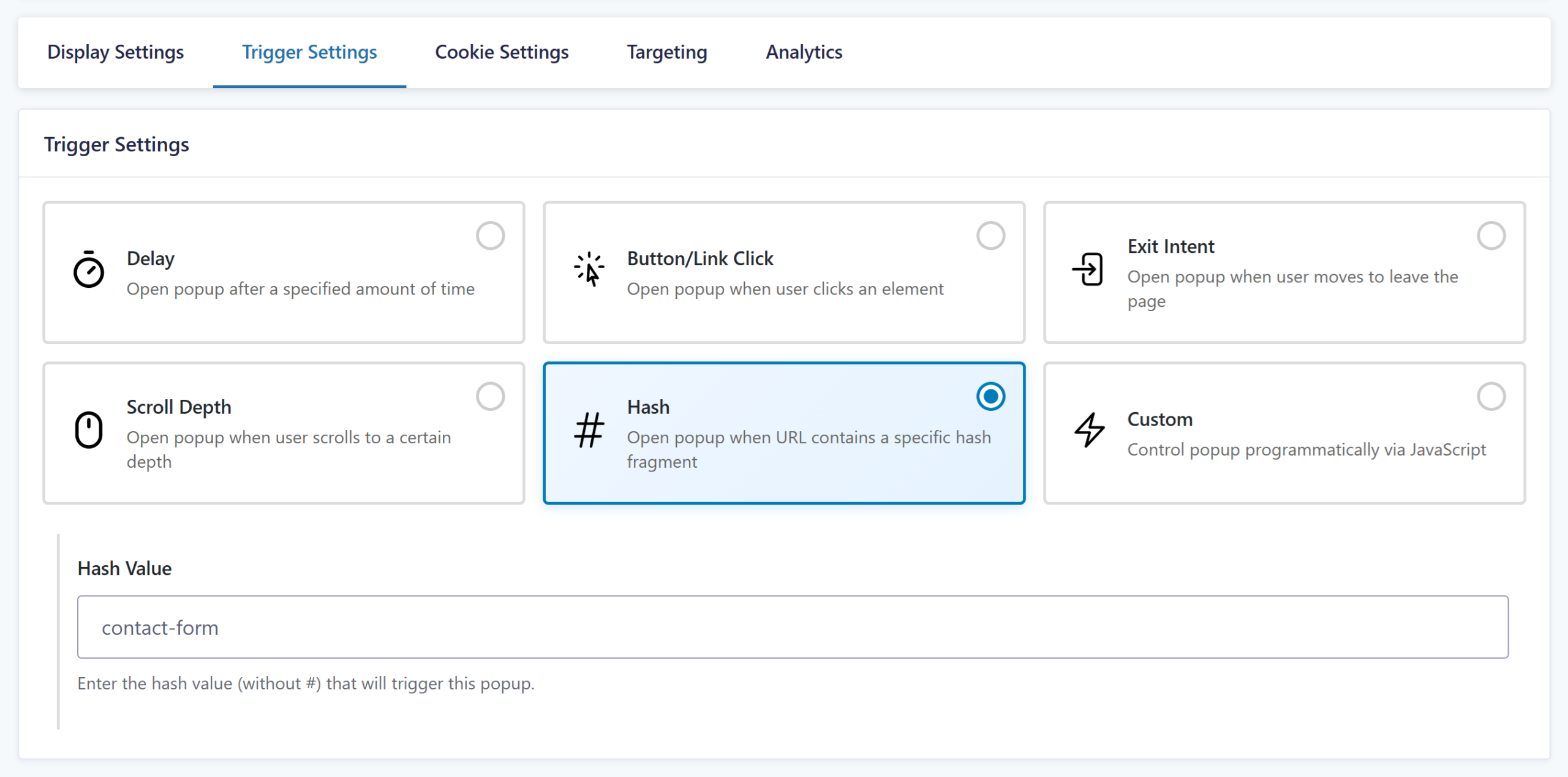
Task: Go to the Targeting tab
Action: click(x=667, y=52)
